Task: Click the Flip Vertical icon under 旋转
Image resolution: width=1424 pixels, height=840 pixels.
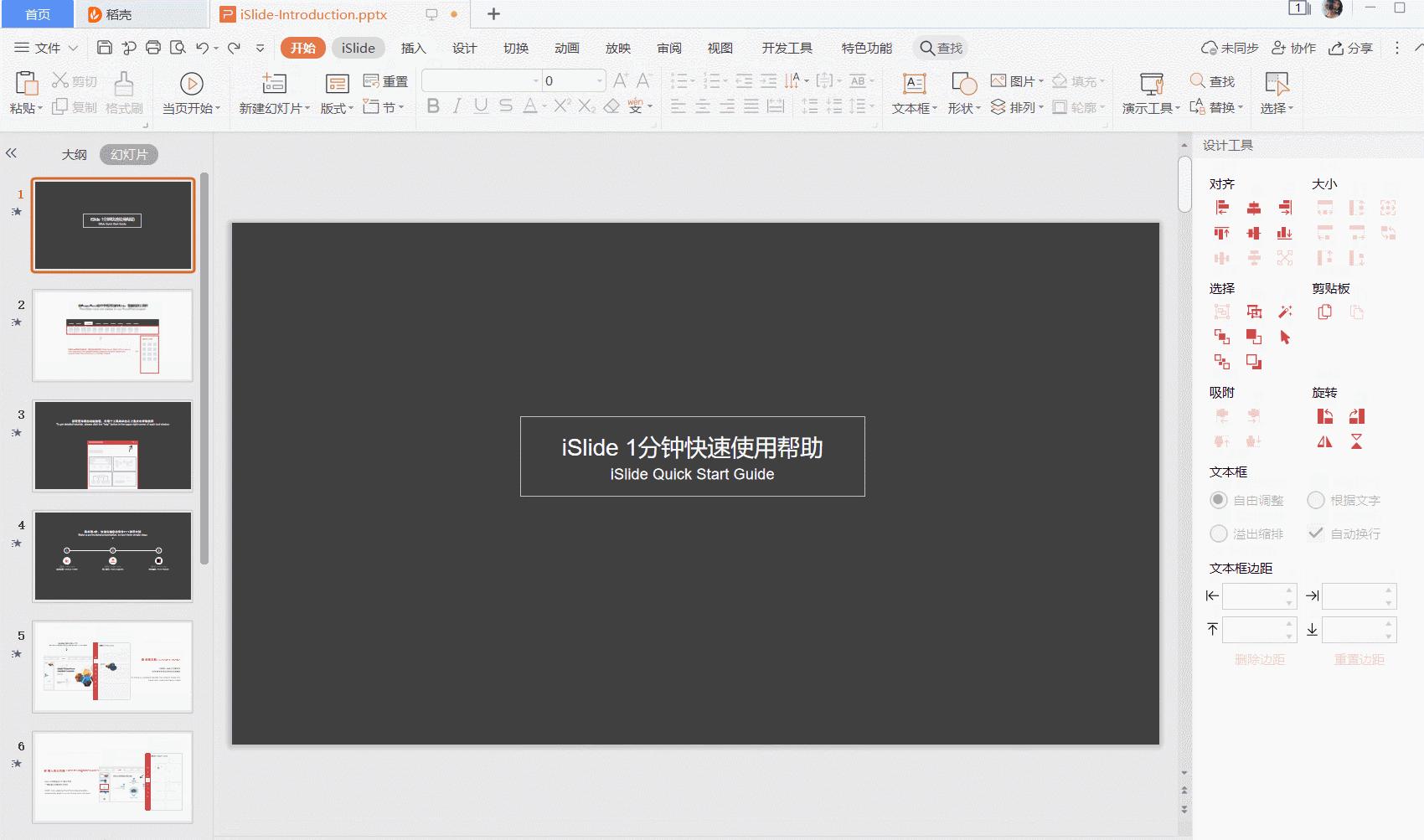Action: tap(1357, 441)
